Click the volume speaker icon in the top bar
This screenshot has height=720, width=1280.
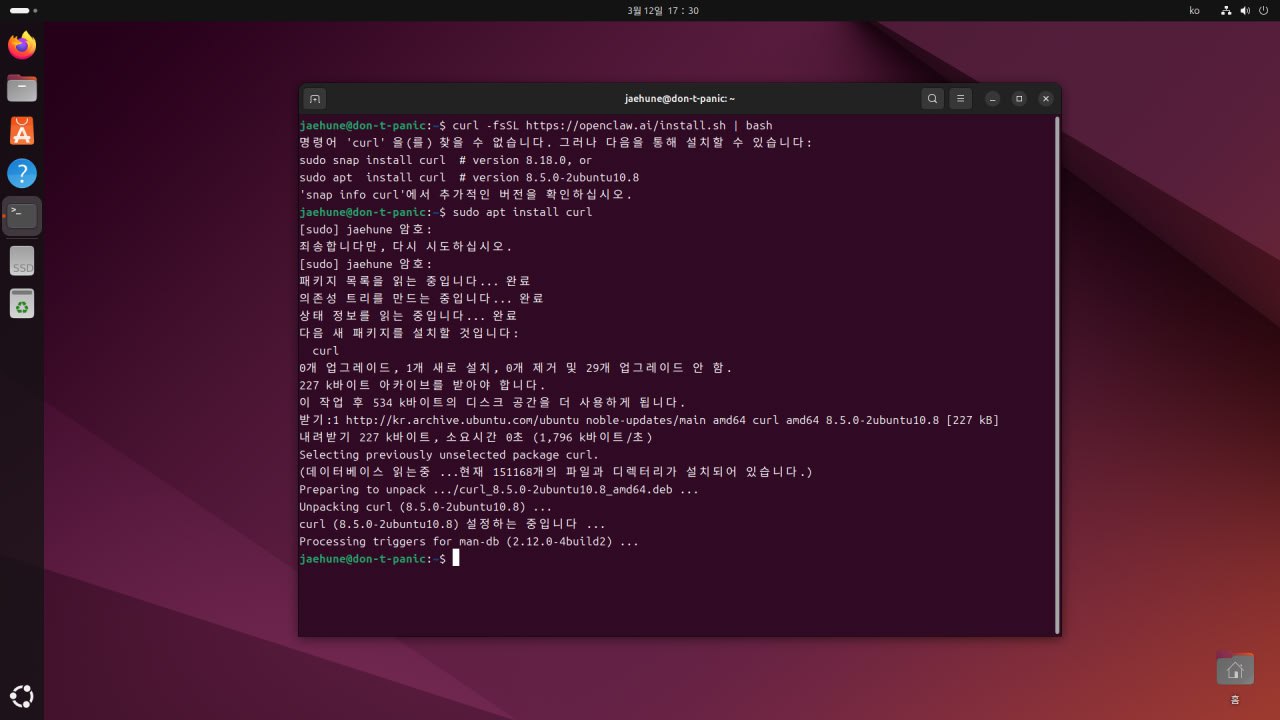(1245, 10)
